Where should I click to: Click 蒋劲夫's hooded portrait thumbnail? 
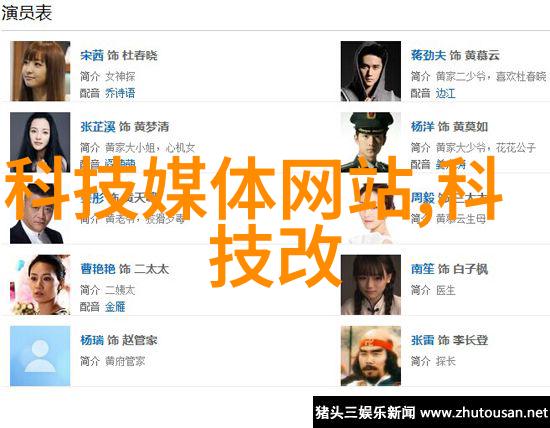371,71
